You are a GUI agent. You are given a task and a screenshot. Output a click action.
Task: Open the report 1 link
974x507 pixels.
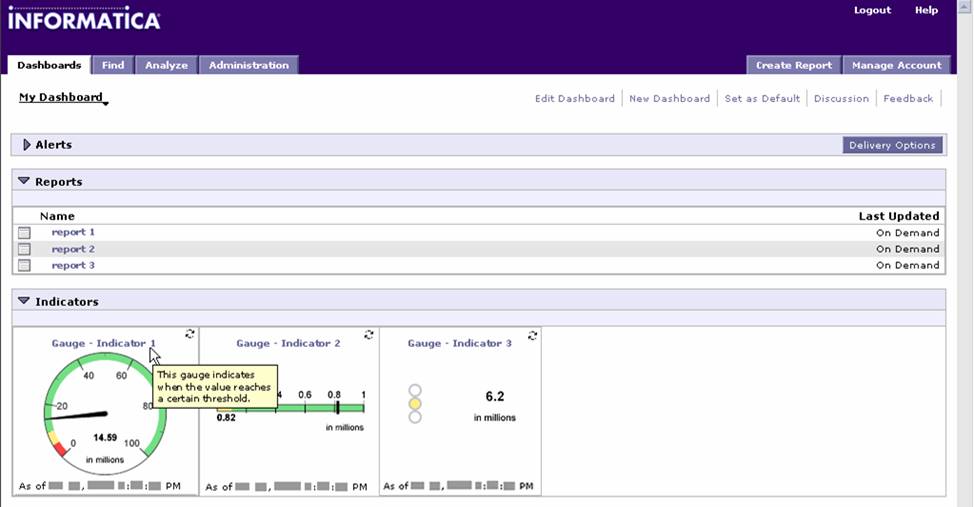click(73, 232)
